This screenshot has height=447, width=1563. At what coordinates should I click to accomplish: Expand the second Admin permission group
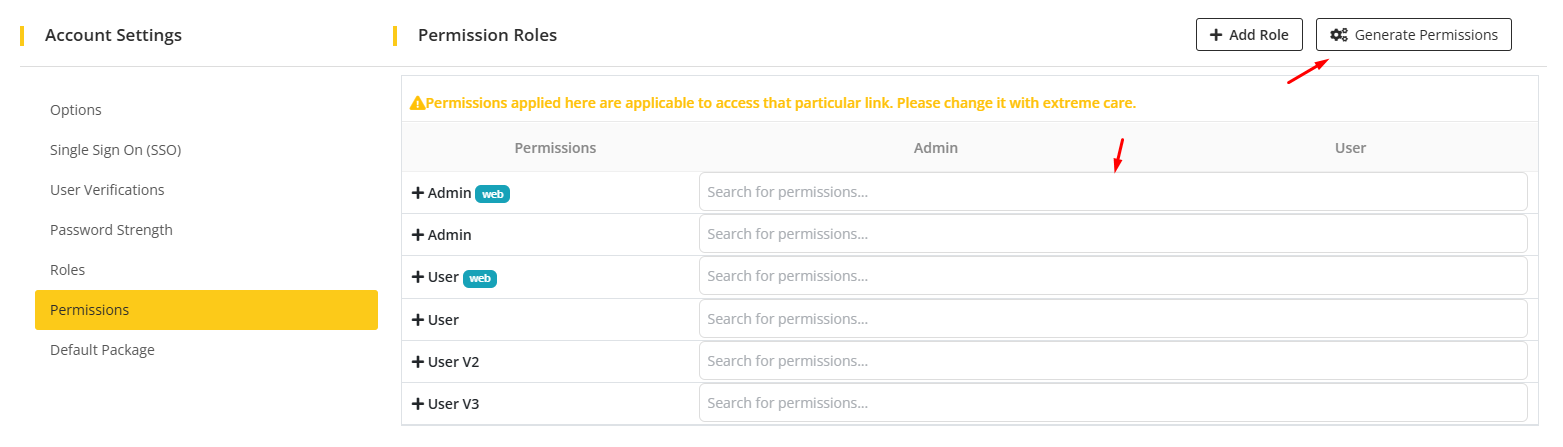click(x=418, y=235)
